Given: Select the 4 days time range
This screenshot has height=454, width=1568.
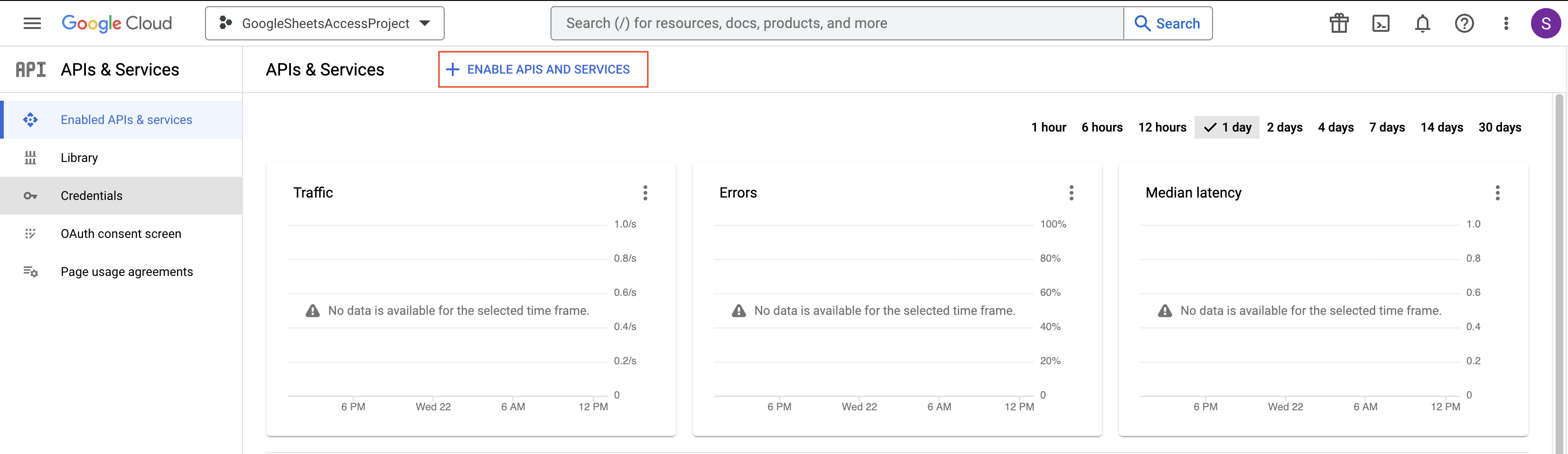Looking at the screenshot, I should (x=1335, y=127).
